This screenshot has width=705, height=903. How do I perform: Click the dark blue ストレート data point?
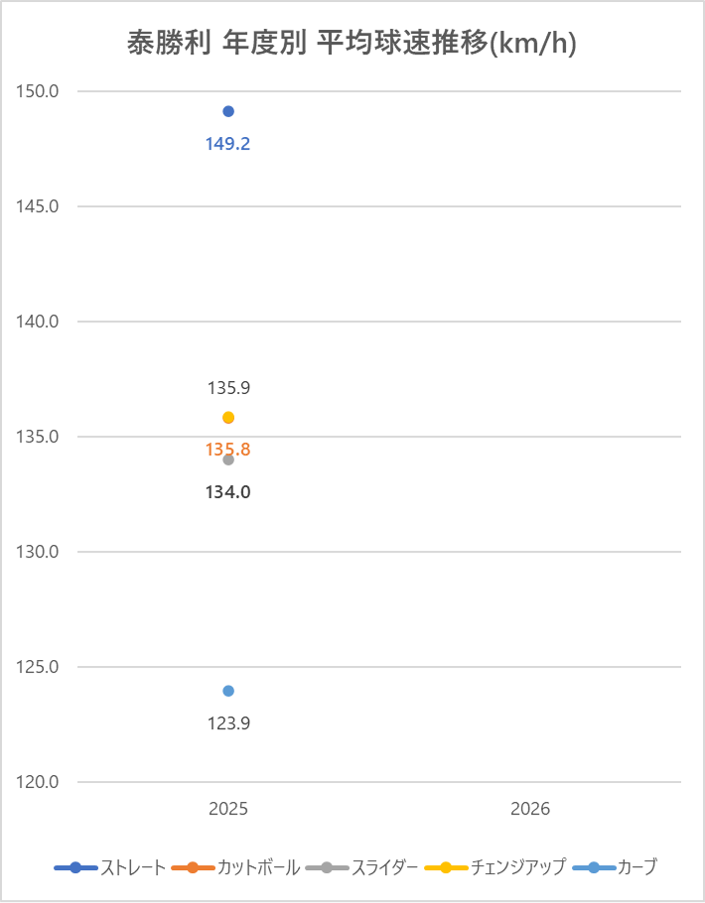228,111
